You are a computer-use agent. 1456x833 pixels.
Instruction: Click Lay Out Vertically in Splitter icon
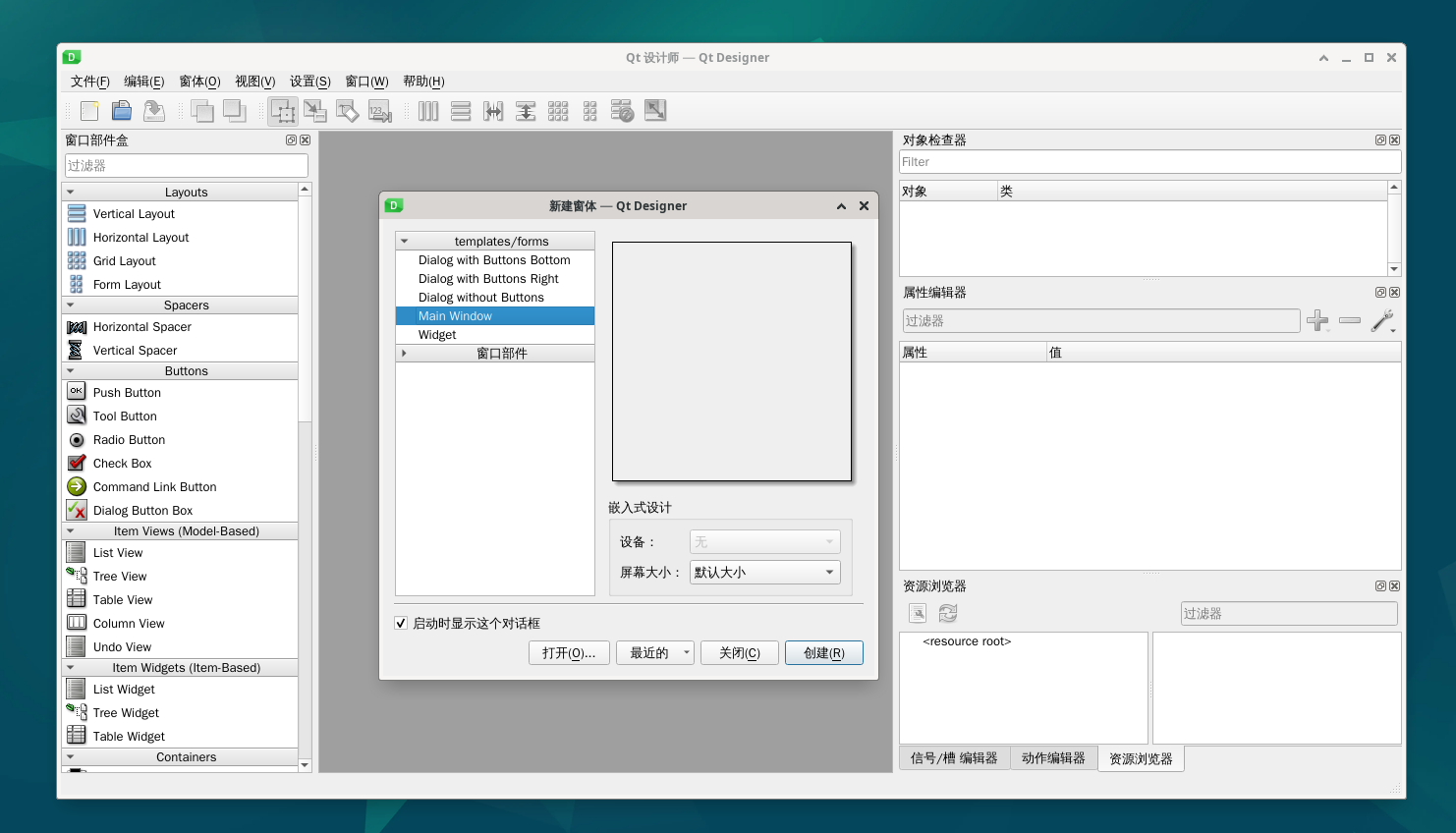526,111
